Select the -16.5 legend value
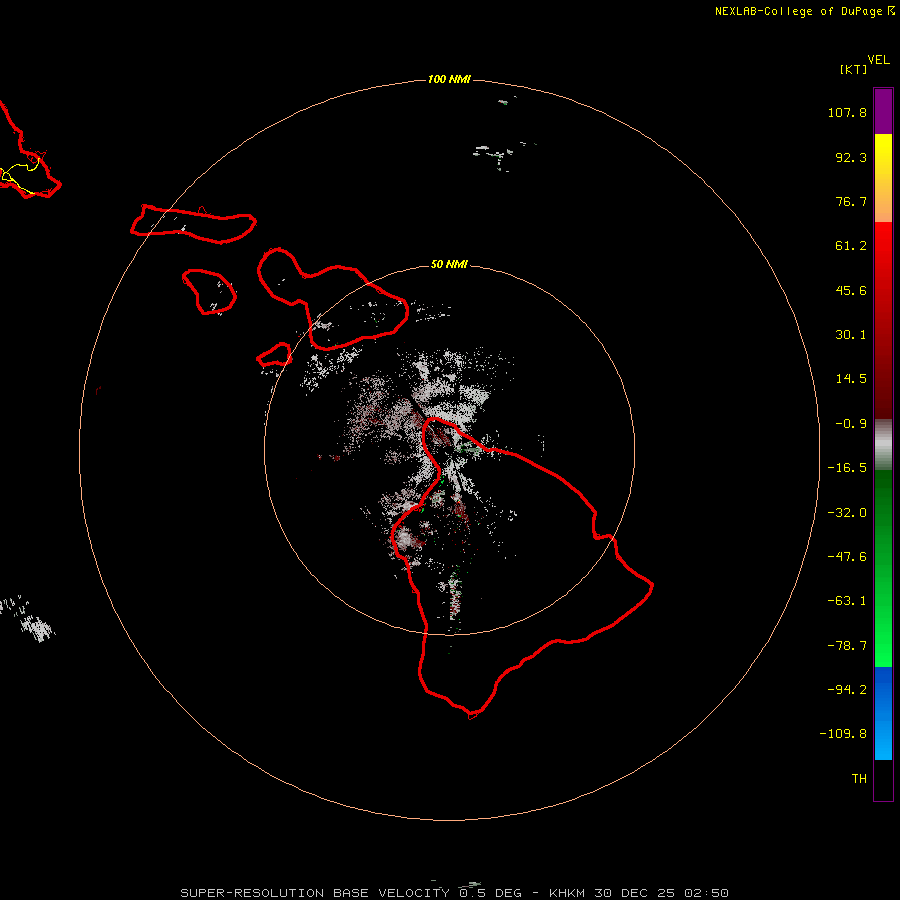Viewport: 900px width, 900px height. coord(847,468)
